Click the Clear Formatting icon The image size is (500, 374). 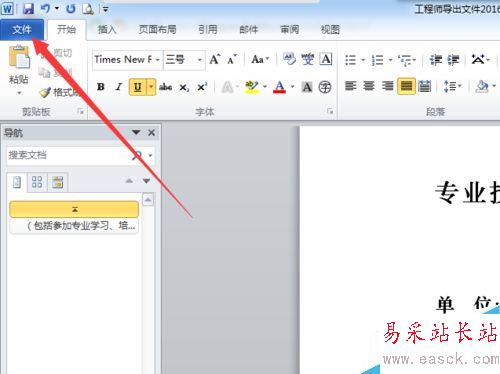click(289, 59)
